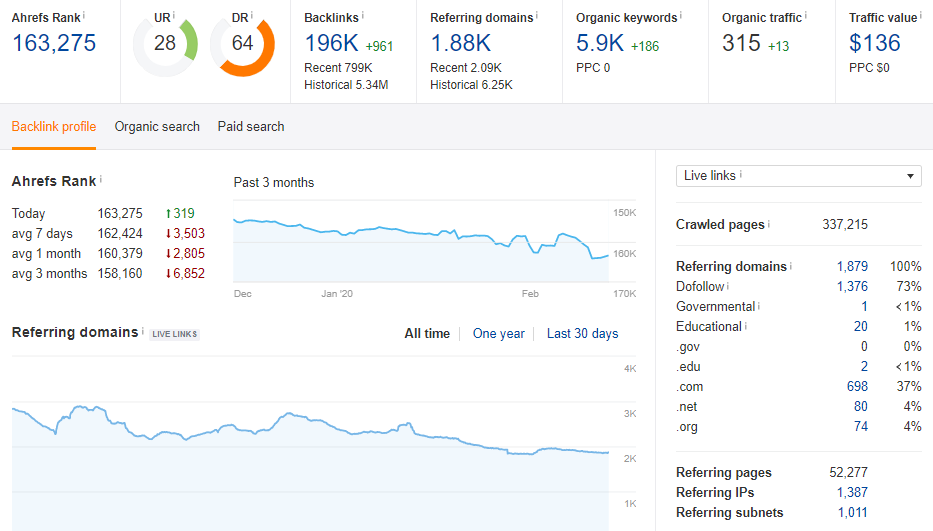Viewport: 933px width, 531px height.
Task: Open the 1,387 referring IPs count
Action: 852,492
